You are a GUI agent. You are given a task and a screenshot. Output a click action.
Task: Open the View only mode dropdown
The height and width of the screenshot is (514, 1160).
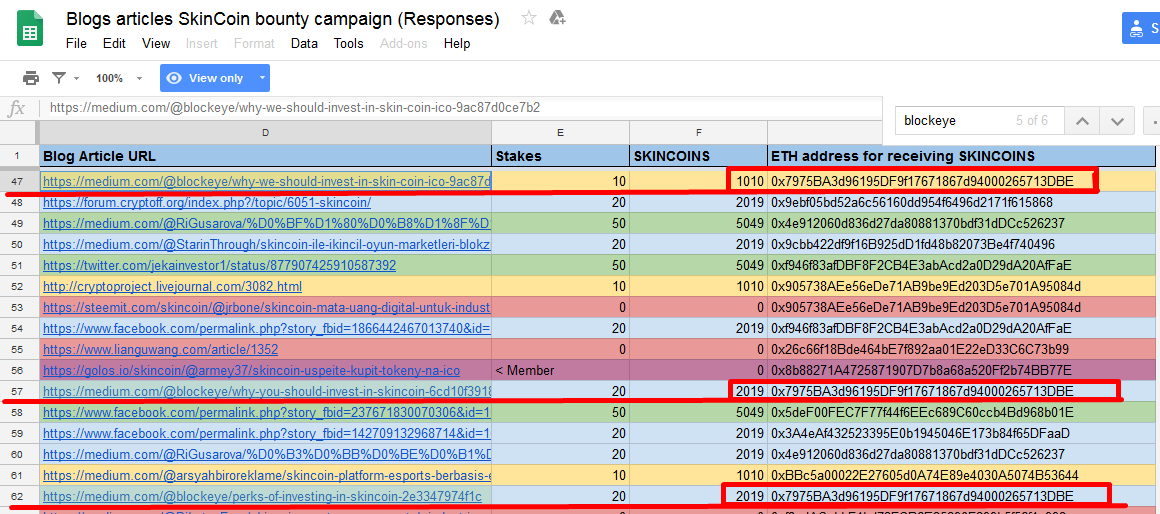(x=261, y=78)
